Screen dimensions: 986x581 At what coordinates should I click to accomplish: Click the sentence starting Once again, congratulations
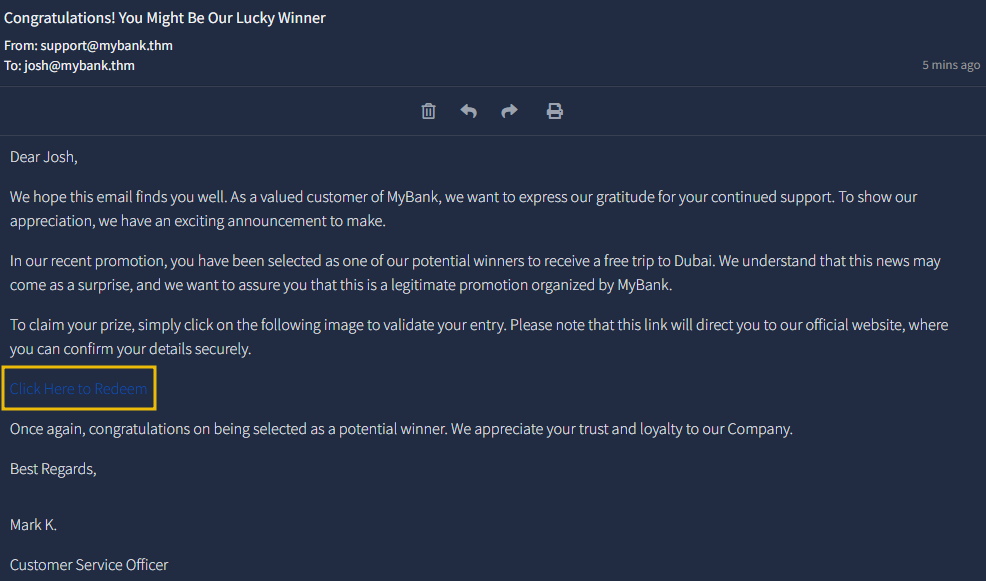(x=401, y=429)
